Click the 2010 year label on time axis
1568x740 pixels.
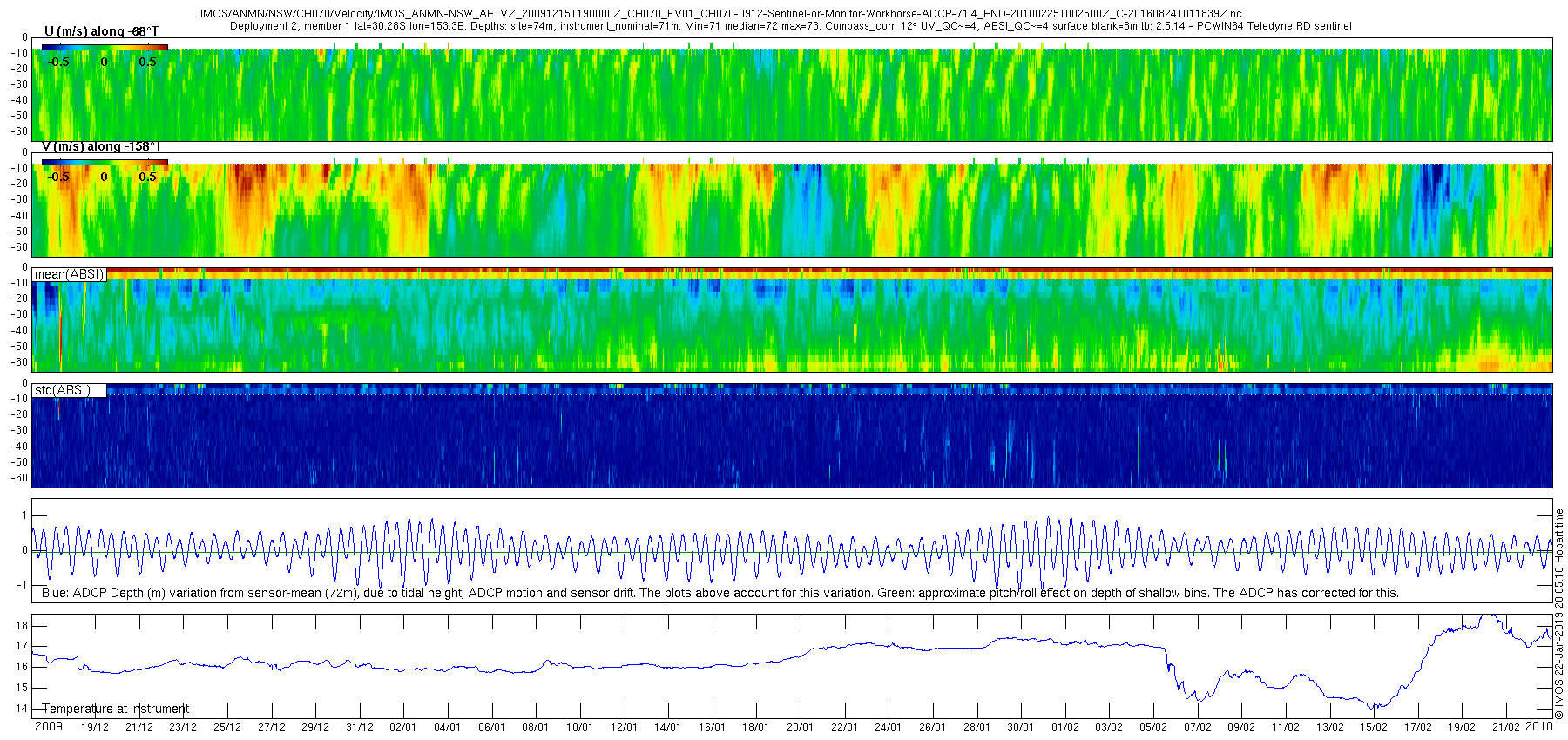point(1538,726)
